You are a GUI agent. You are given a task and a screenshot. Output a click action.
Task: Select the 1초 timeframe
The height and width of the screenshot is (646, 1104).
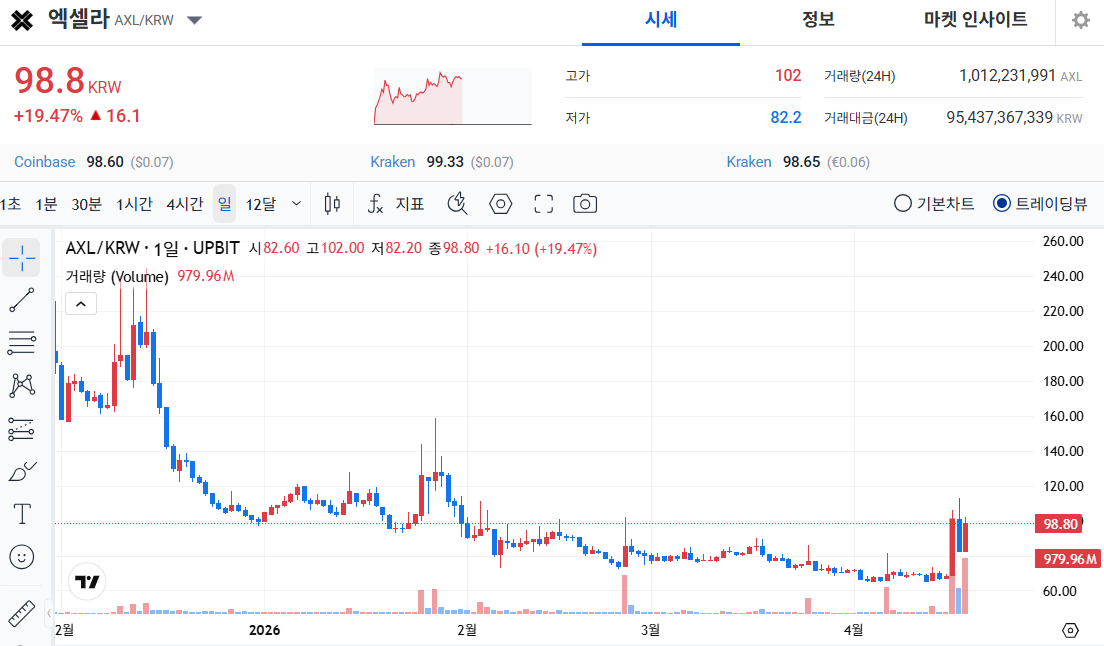coord(11,204)
